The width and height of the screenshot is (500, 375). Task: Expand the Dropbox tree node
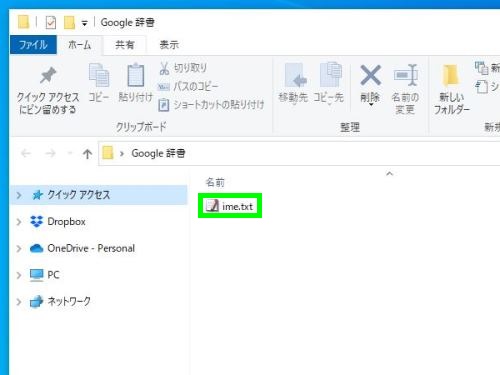[19, 222]
